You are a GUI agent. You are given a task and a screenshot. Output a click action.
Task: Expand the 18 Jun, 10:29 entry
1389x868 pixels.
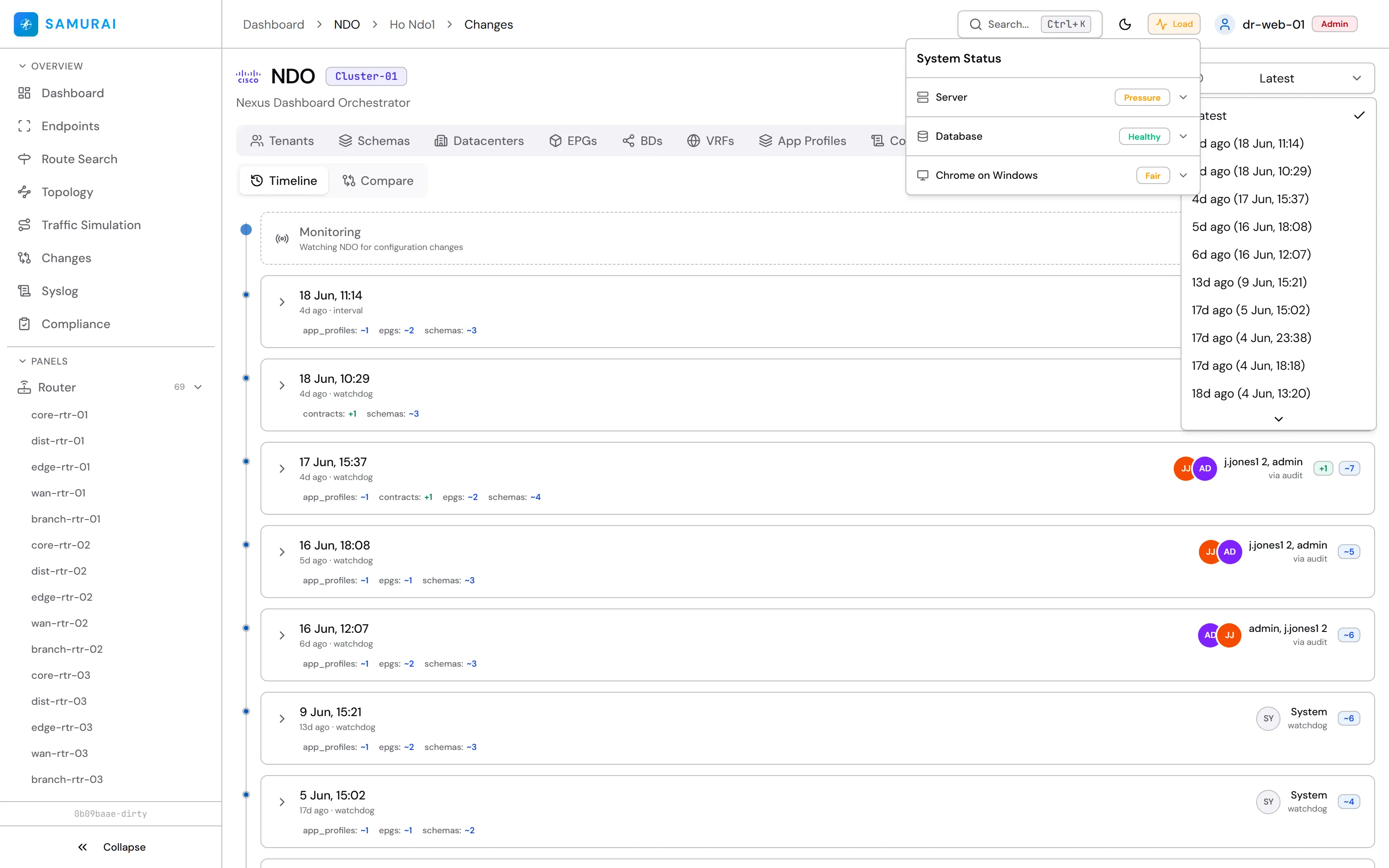point(282,385)
